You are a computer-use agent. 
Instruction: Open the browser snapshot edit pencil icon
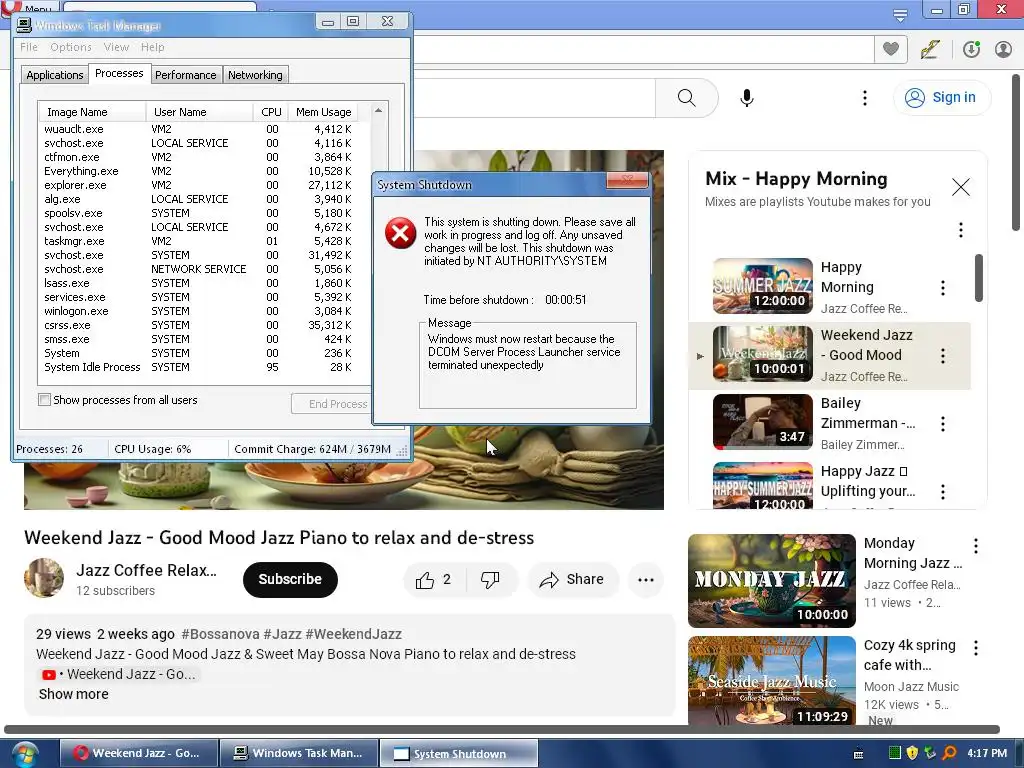[x=930, y=49]
